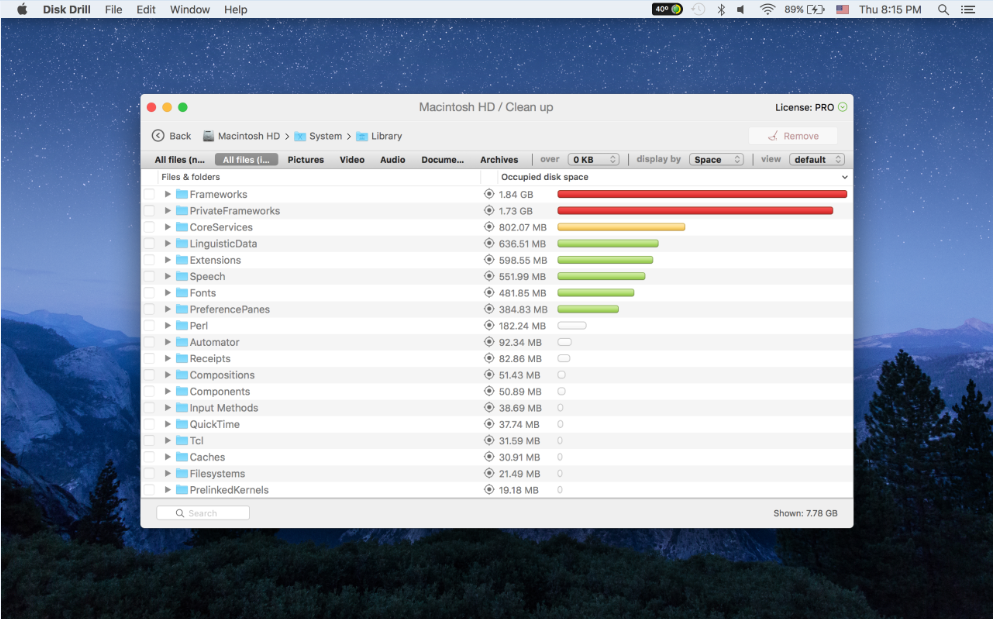Open the volume menu bar icon
Image resolution: width=993 pixels, height=619 pixels.
coord(740,10)
